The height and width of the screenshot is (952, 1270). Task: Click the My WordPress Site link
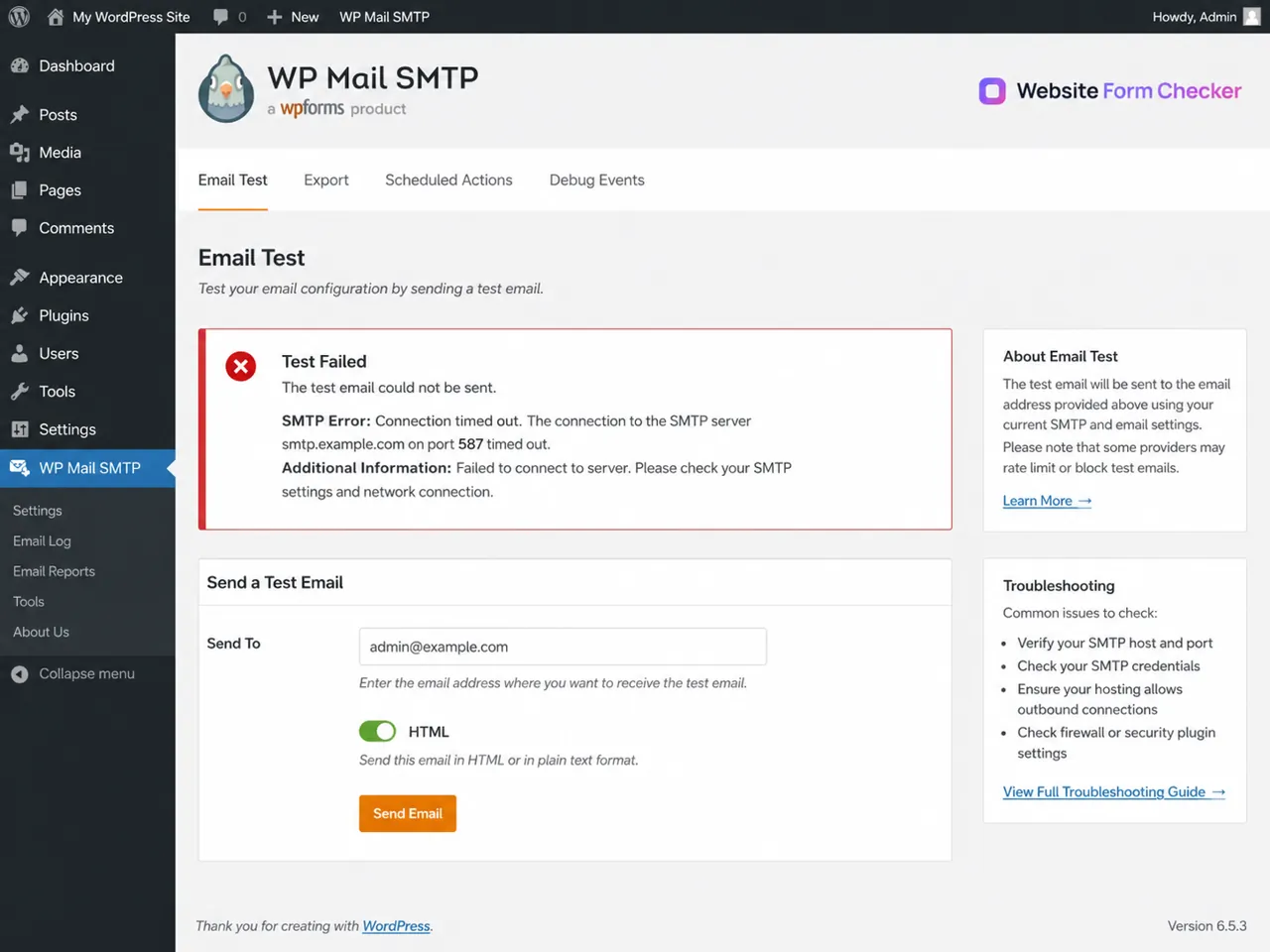(131, 17)
